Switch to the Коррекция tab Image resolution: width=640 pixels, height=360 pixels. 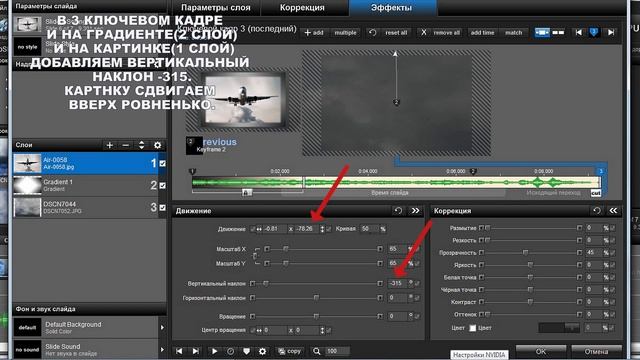pos(302,8)
